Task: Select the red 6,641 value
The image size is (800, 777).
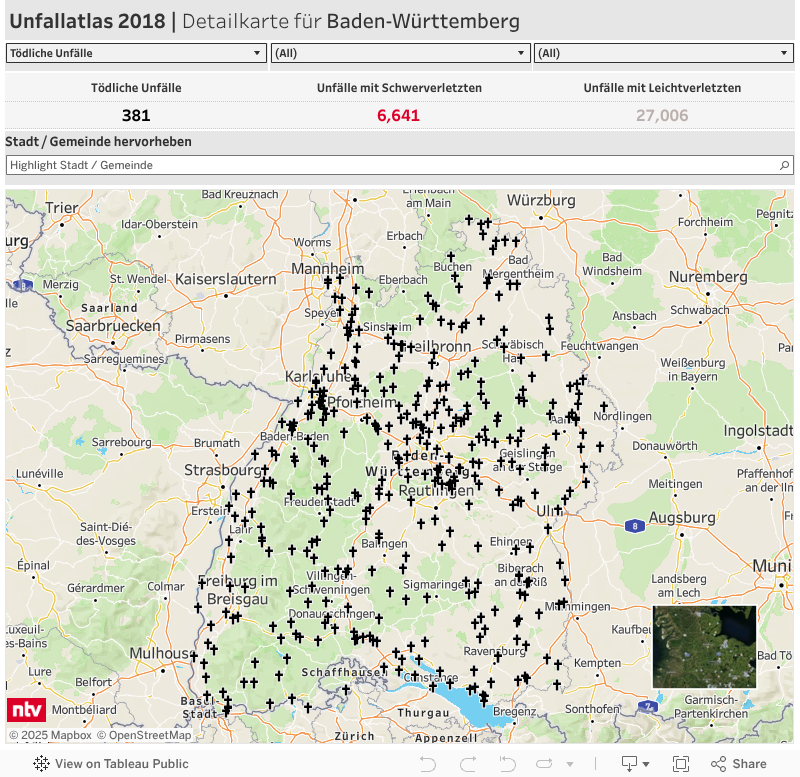Action: [x=398, y=116]
